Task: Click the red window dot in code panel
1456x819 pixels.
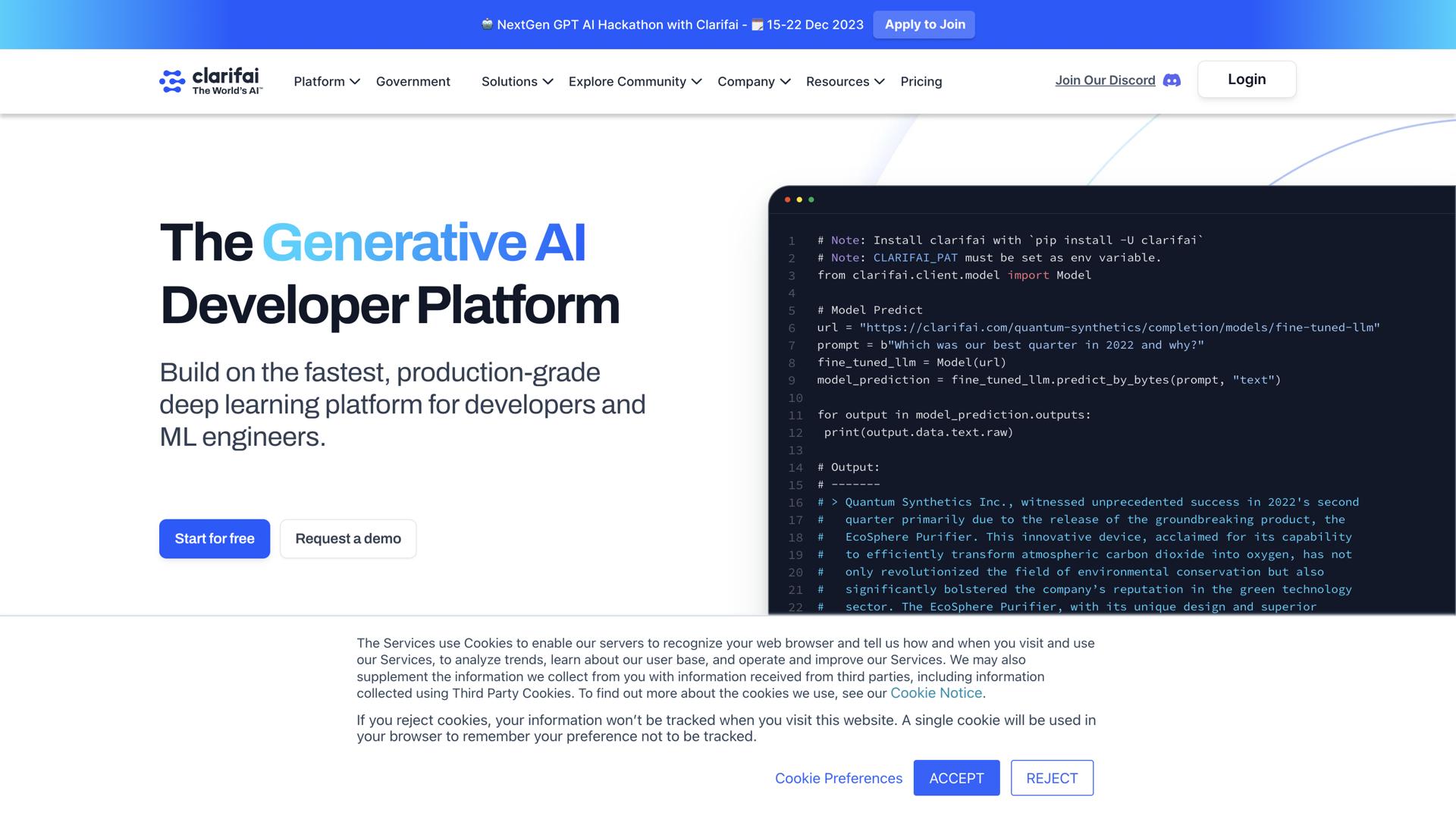Action: click(787, 199)
